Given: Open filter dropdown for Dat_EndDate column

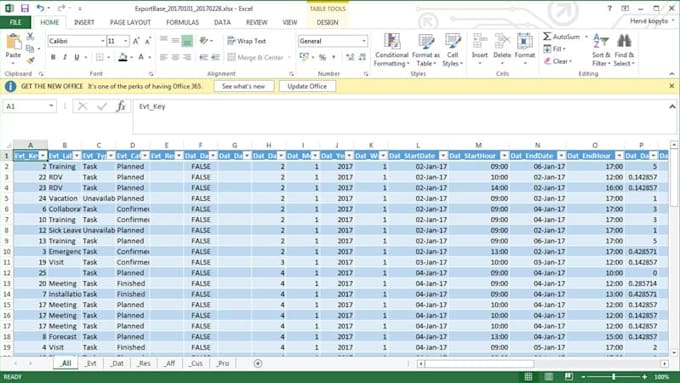Looking at the screenshot, I should coord(561,156).
